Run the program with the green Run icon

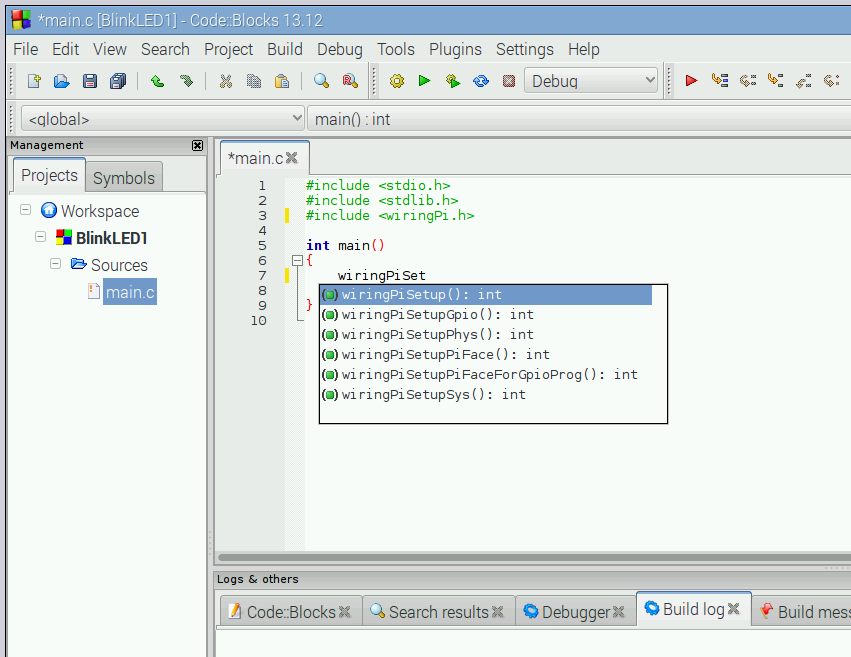coord(424,81)
